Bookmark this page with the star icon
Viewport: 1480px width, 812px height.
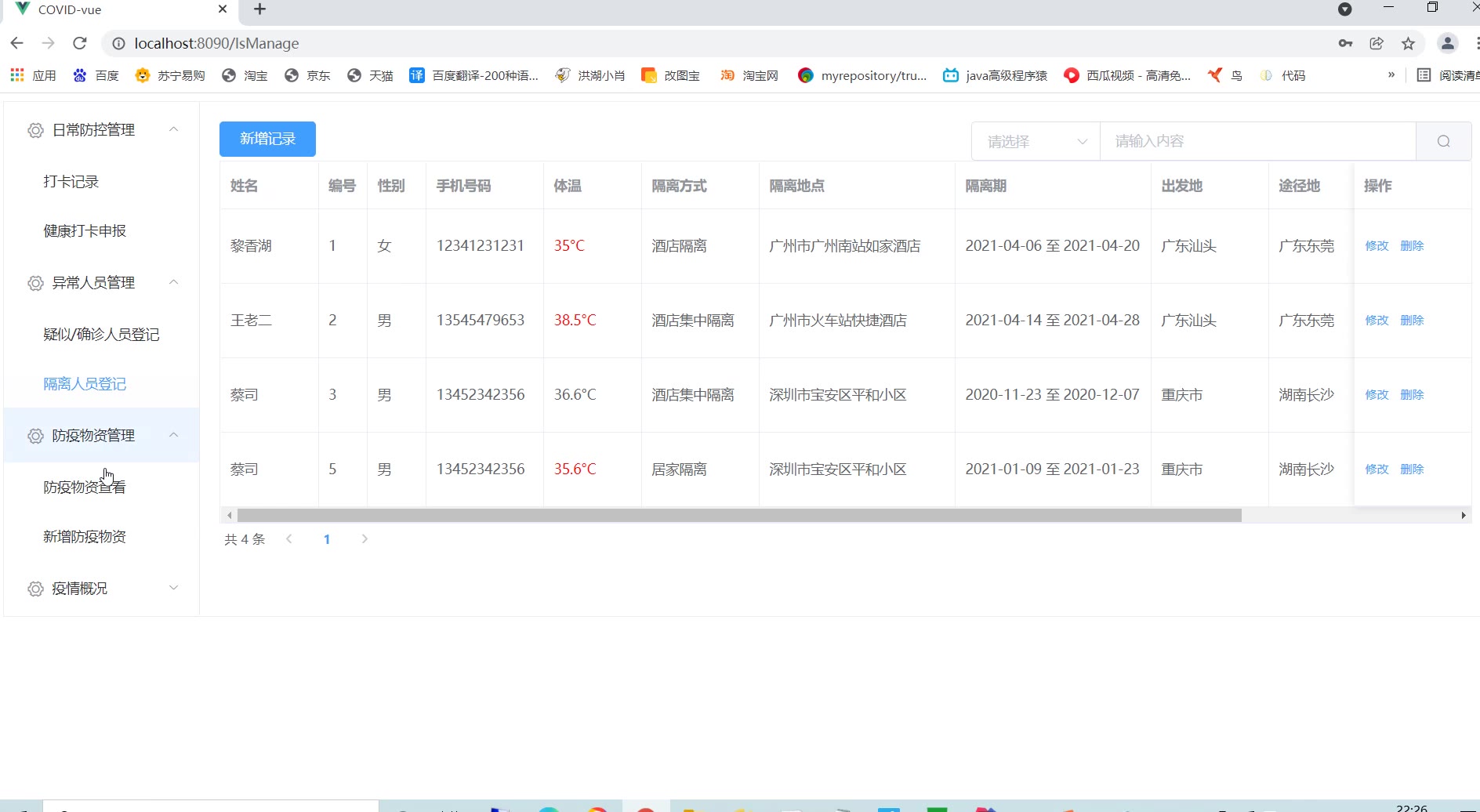coord(1408,43)
